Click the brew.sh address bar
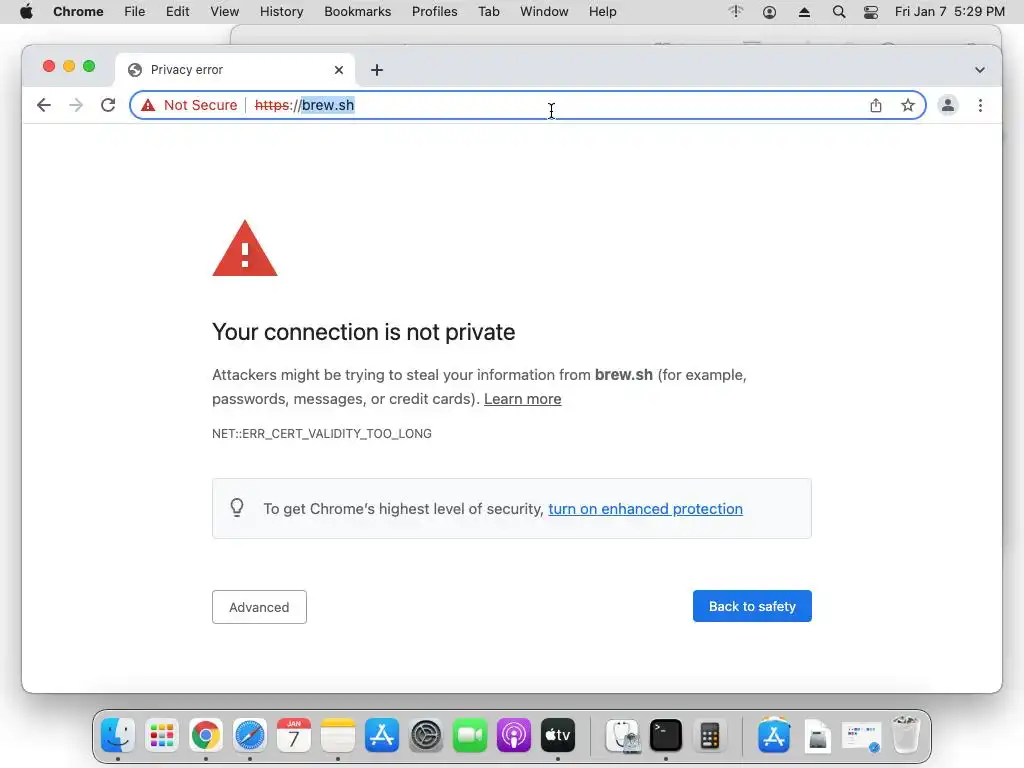This screenshot has height=768, width=1024. click(x=528, y=105)
